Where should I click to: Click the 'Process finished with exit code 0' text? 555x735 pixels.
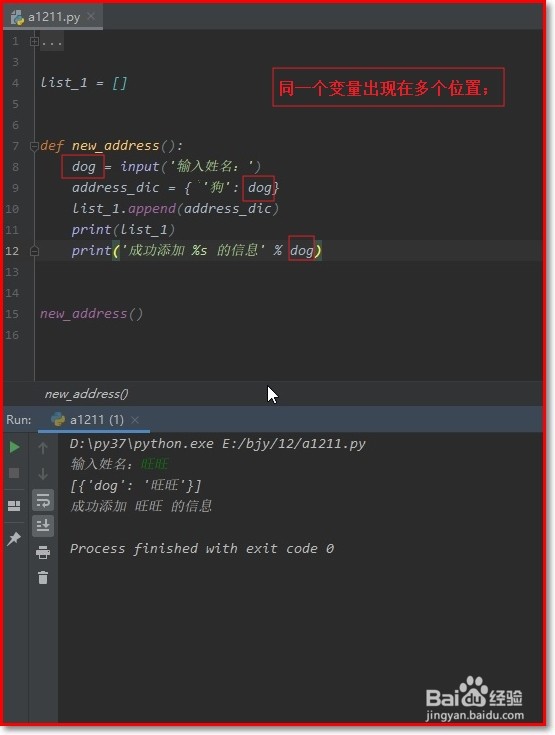pyautogui.click(x=202, y=548)
